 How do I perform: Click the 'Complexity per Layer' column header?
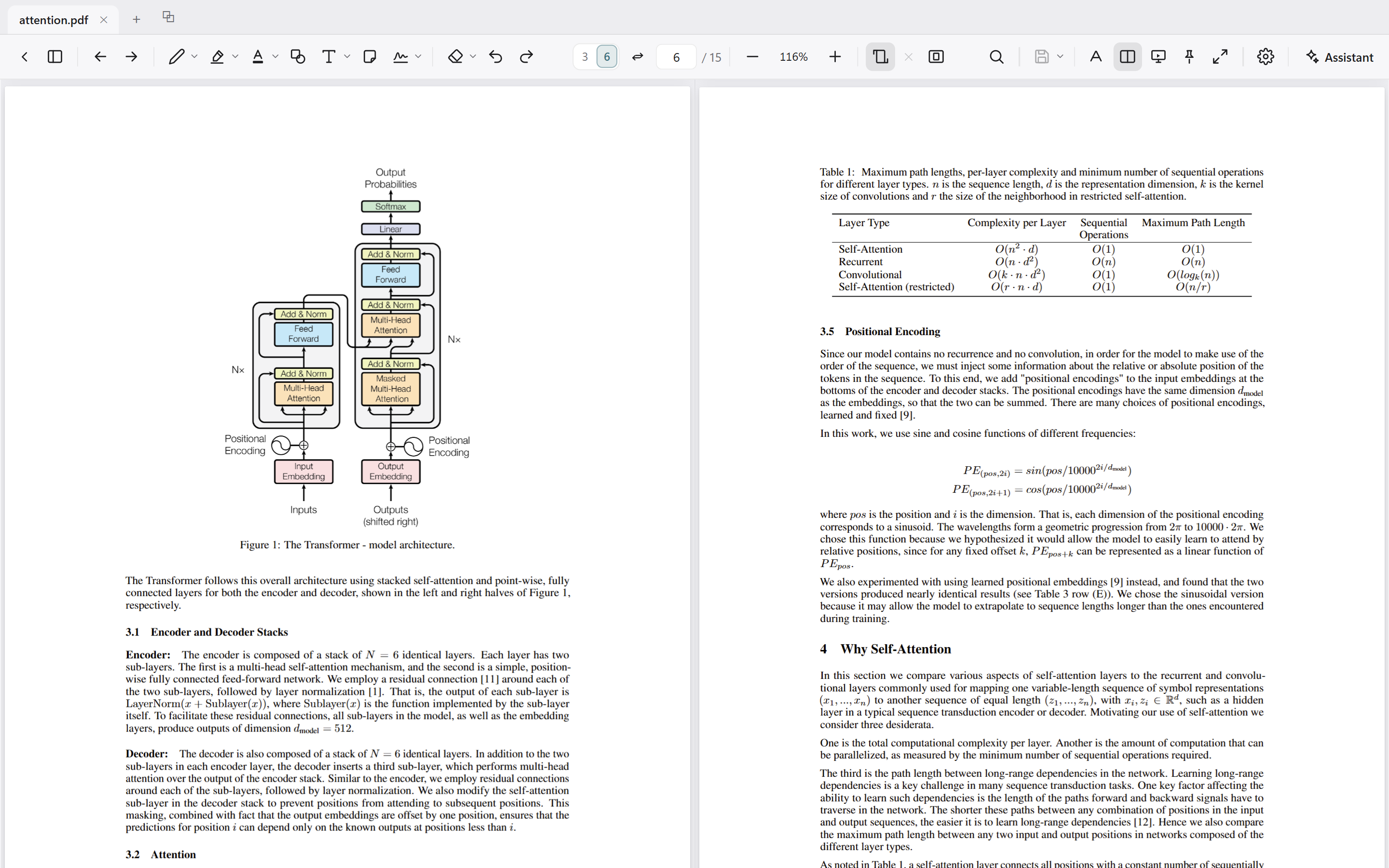(x=1017, y=223)
